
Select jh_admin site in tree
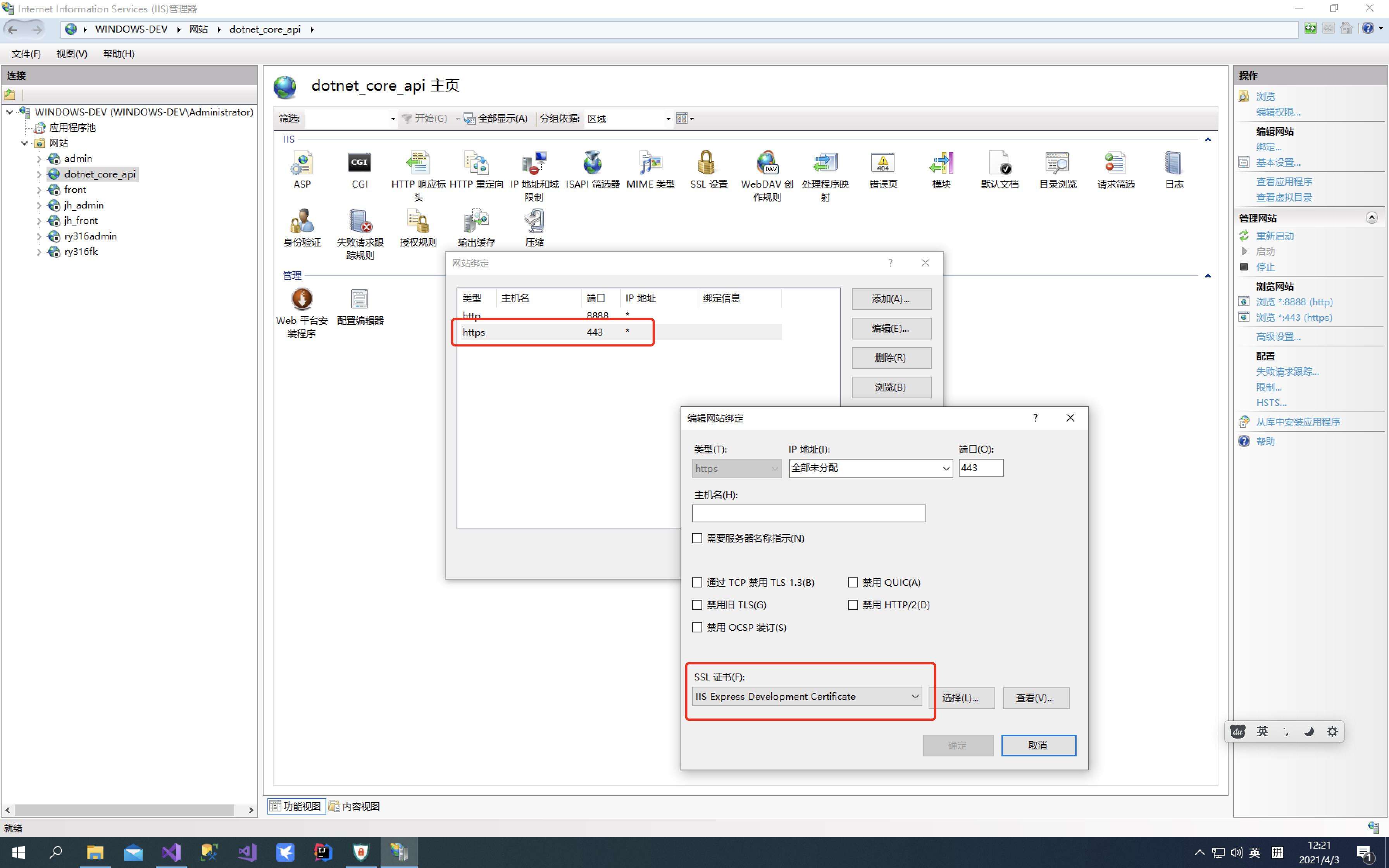[x=84, y=205]
